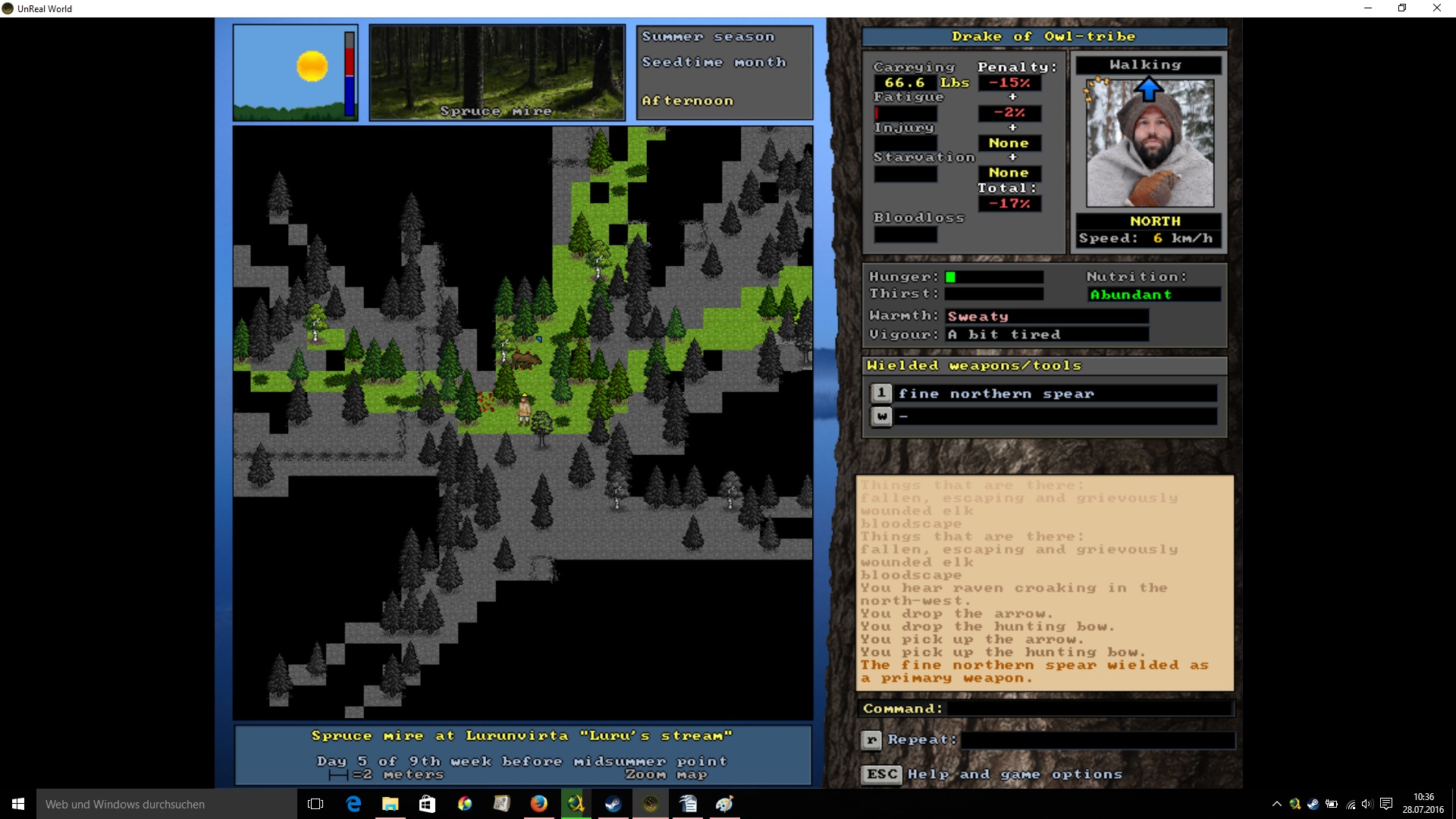Screen dimensions: 1456x819
Task: Click the message log panel
Action: tap(1044, 582)
